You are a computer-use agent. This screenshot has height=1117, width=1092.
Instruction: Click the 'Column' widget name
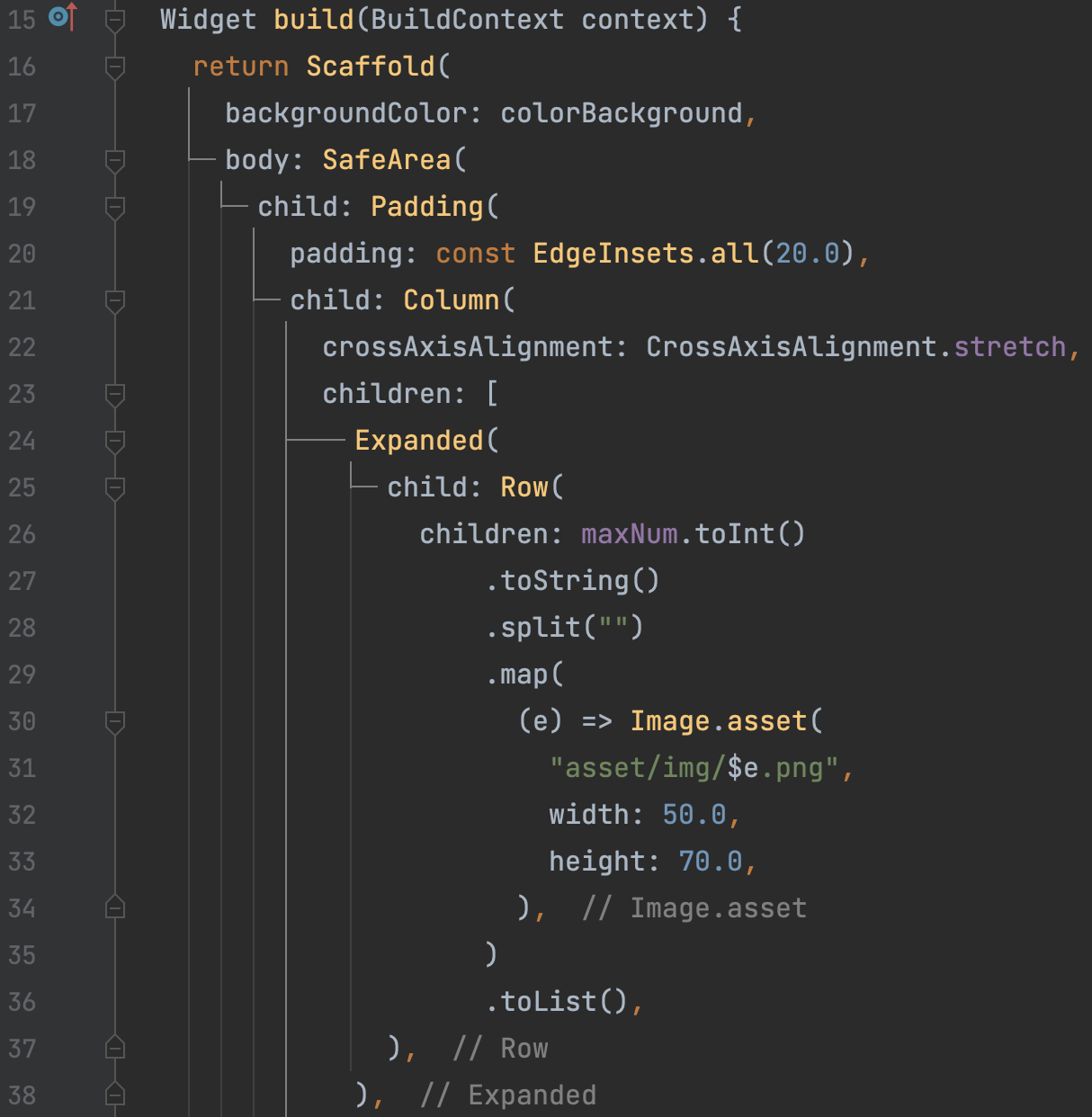pyautogui.click(x=452, y=300)
